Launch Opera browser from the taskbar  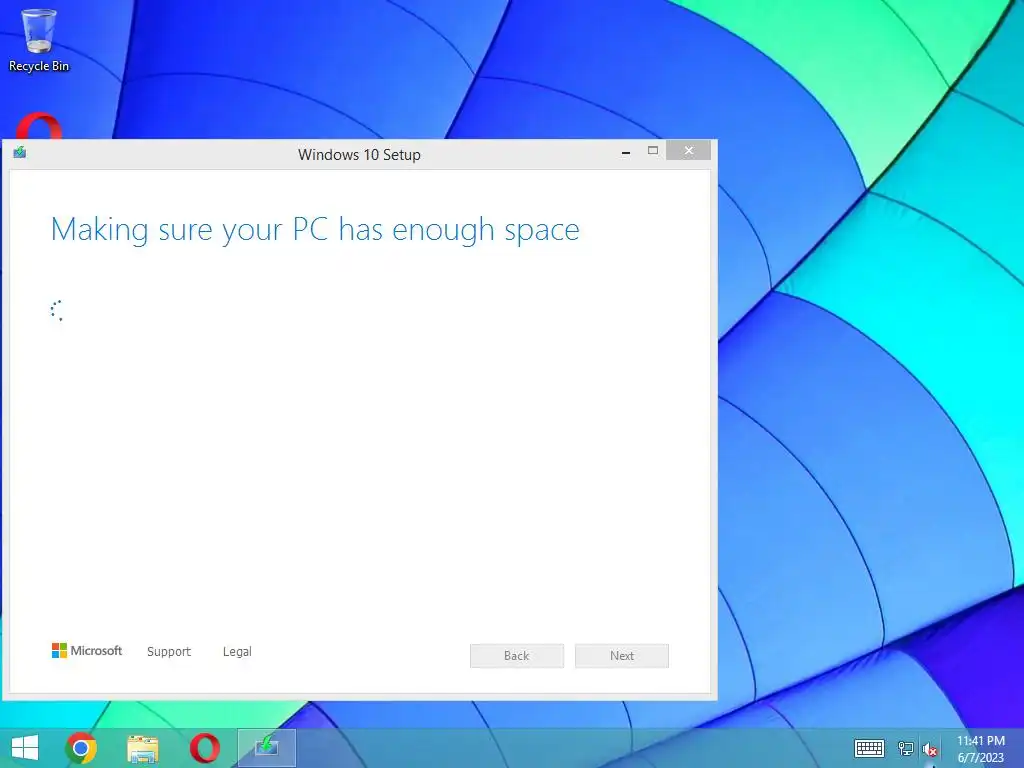[x=204, y=748]
